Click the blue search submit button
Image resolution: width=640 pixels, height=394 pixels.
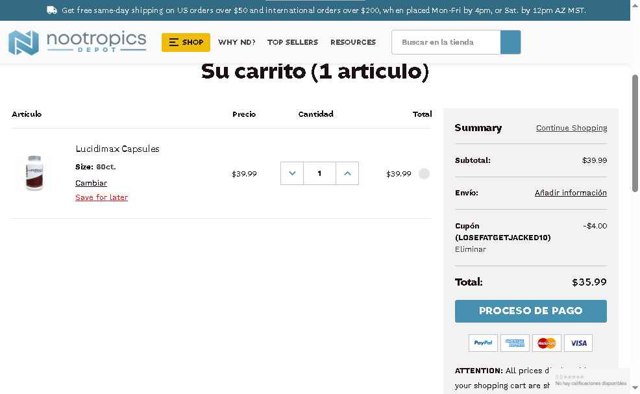[511, 42]
